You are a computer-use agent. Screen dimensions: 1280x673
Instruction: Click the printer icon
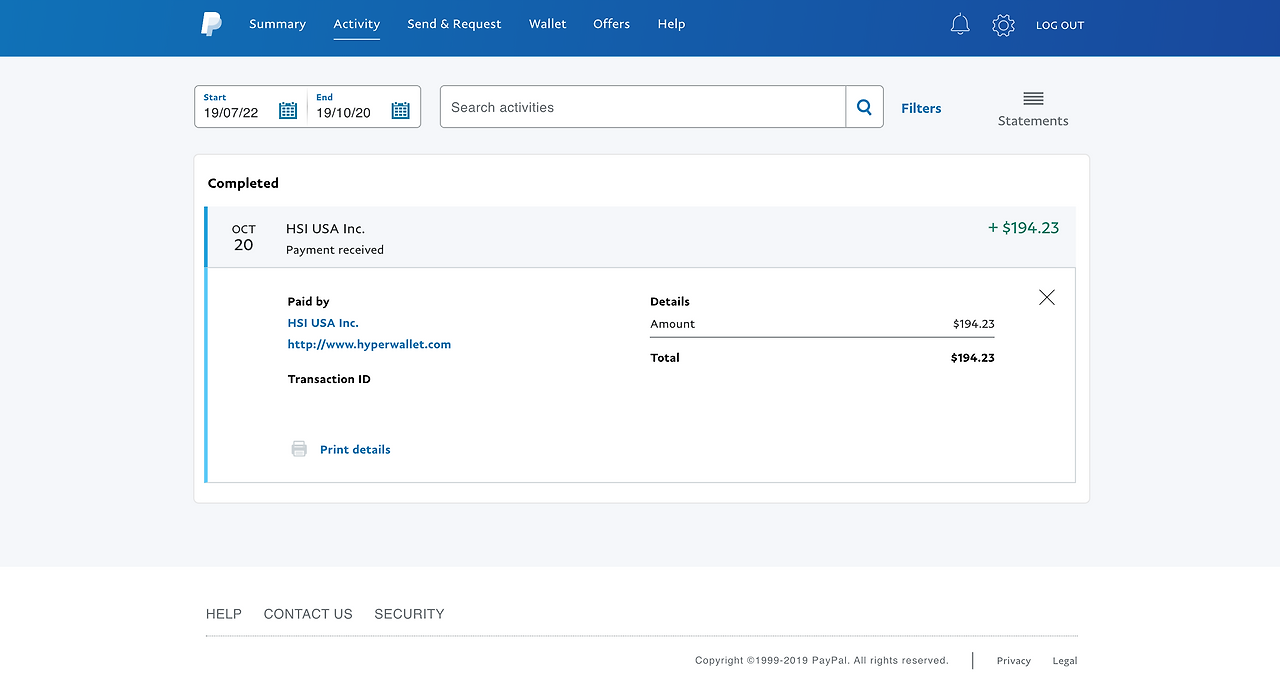299,449
